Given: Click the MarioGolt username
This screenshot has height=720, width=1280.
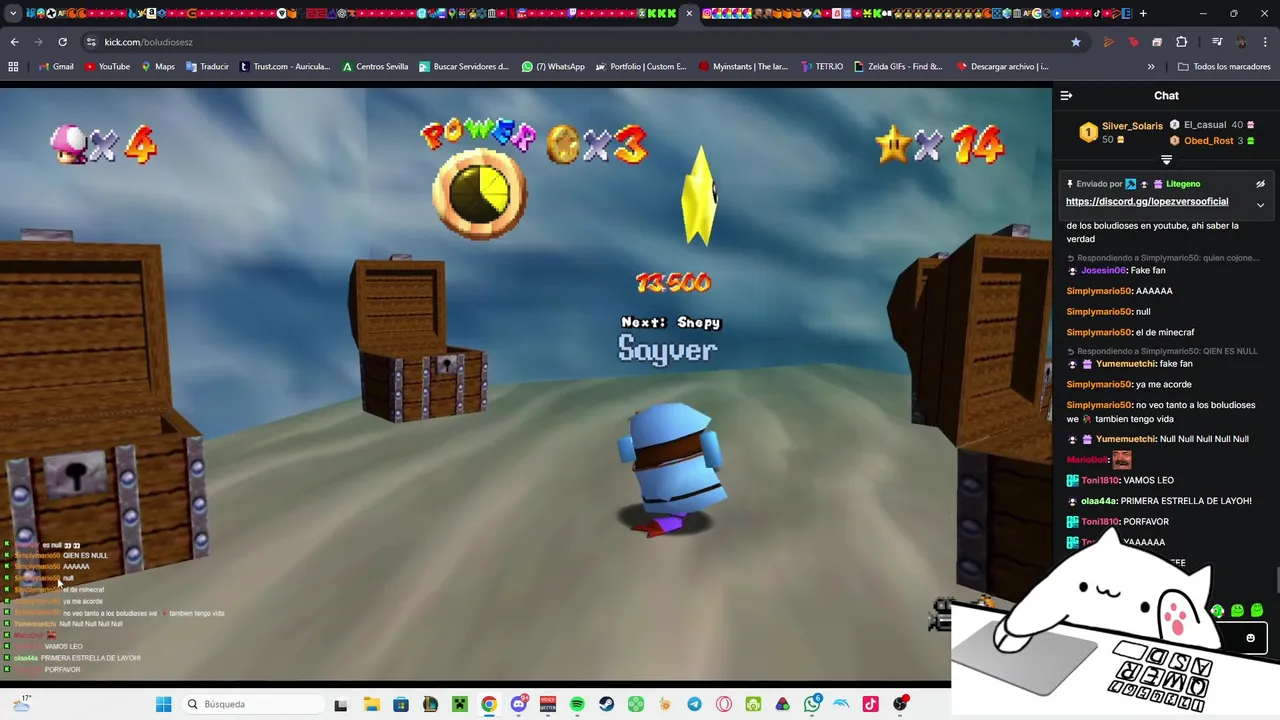Looking at the screenshot, I should coord(1087,460).
